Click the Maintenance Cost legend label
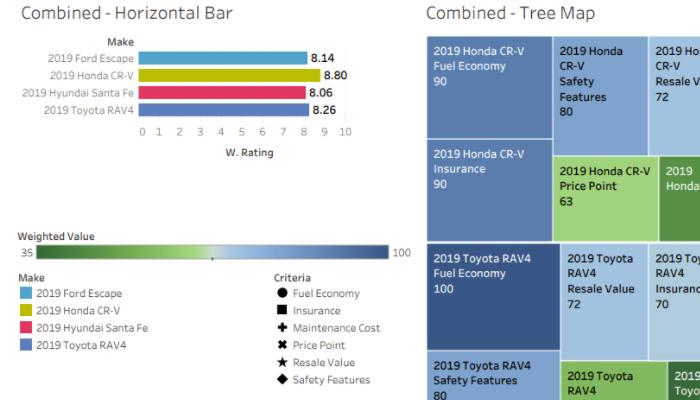Screen dimensions: 700x400 pyautogui.click(x=337, y=328)
